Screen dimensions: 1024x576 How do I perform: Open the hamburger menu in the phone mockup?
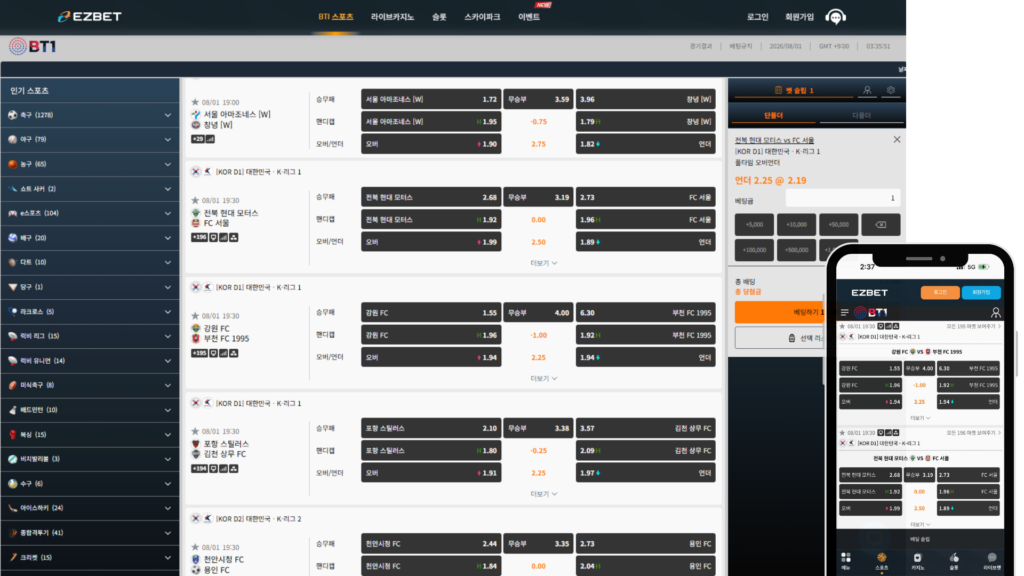click(845, 312)
